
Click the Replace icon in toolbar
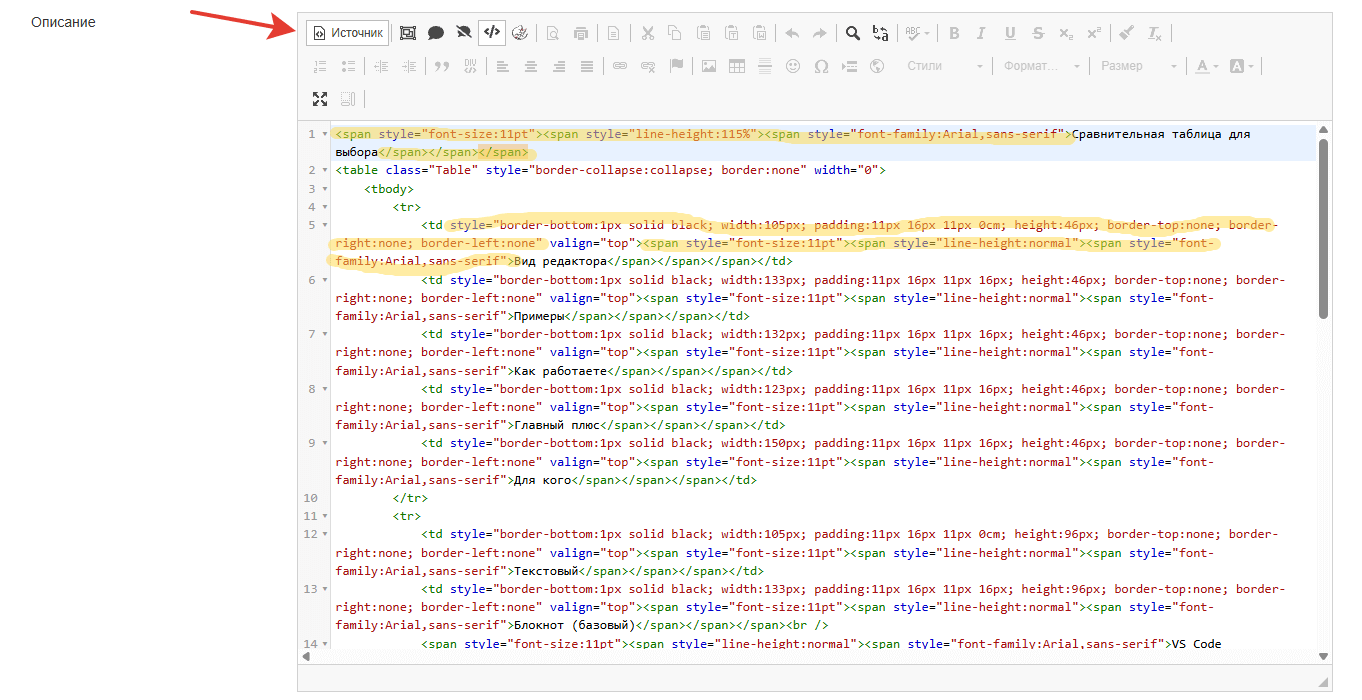click(880, 33)
